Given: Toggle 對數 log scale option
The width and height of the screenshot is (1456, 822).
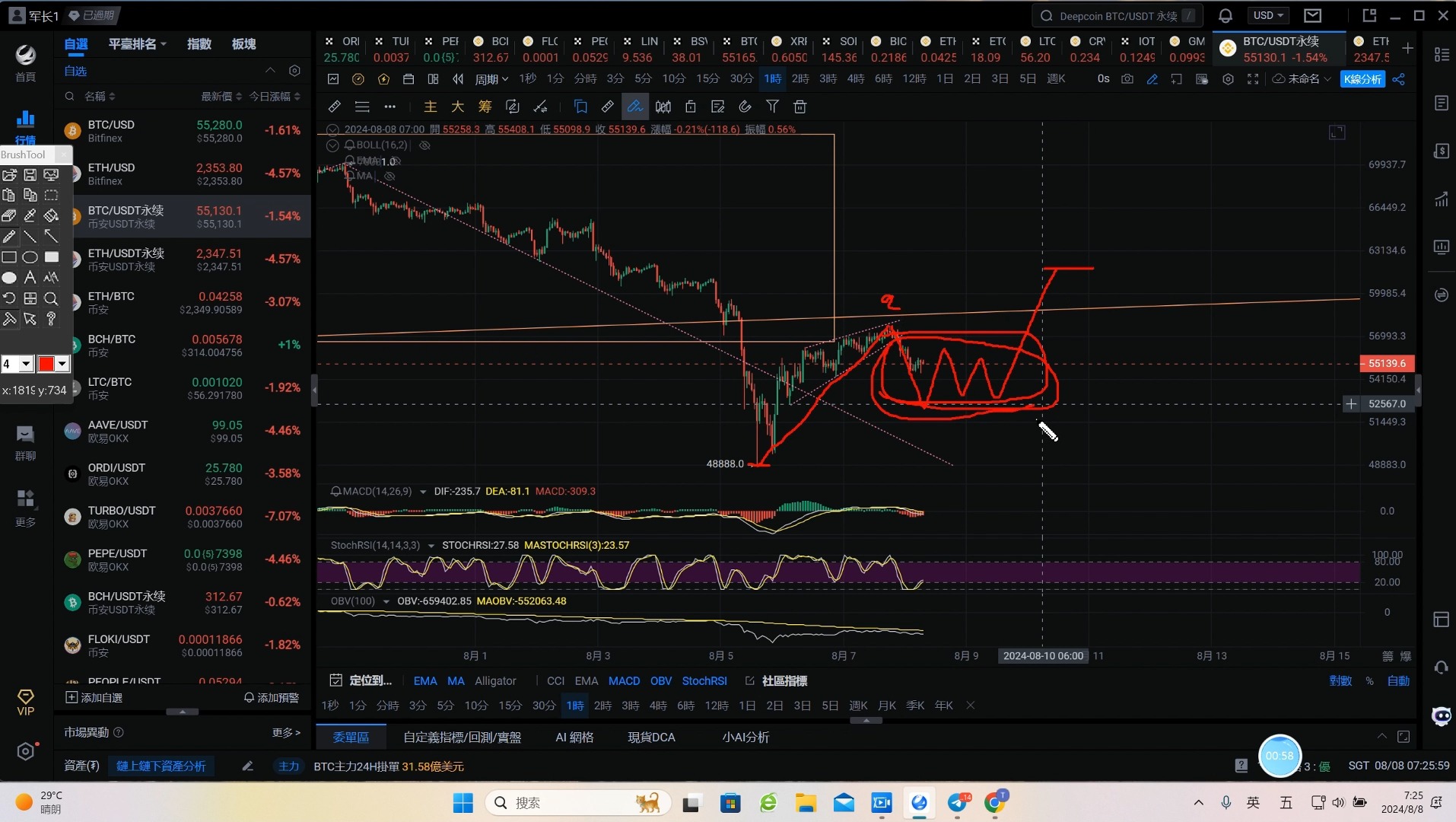Looking at the screenshot, I should coord(1340,681).
